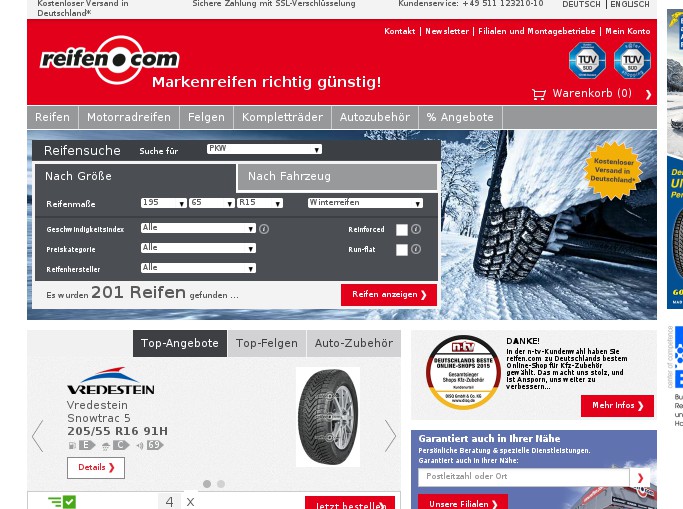Click the Vredestein brand logo

[111, 381]
